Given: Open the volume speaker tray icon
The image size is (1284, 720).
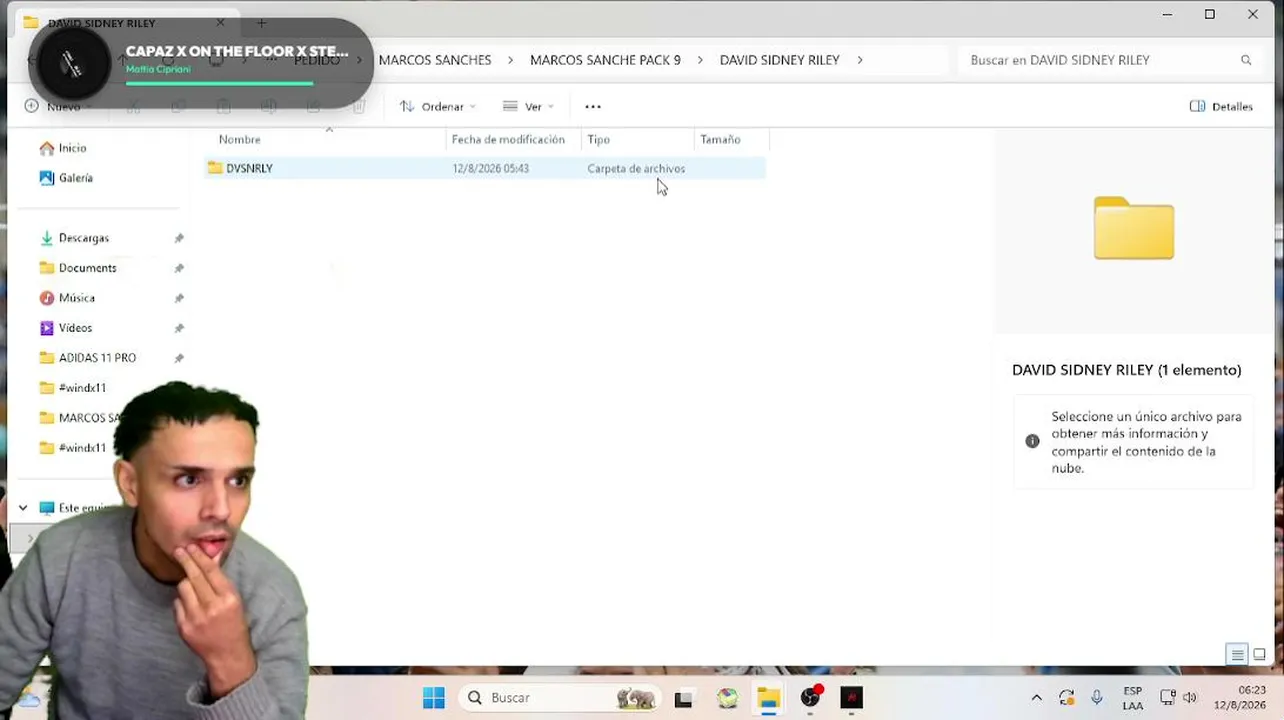Looking at the screenshot, I should click(1190, 698).
